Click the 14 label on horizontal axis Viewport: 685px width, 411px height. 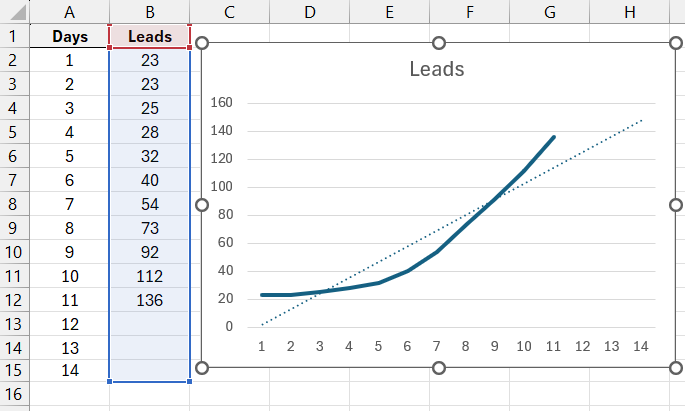(641, 346)
